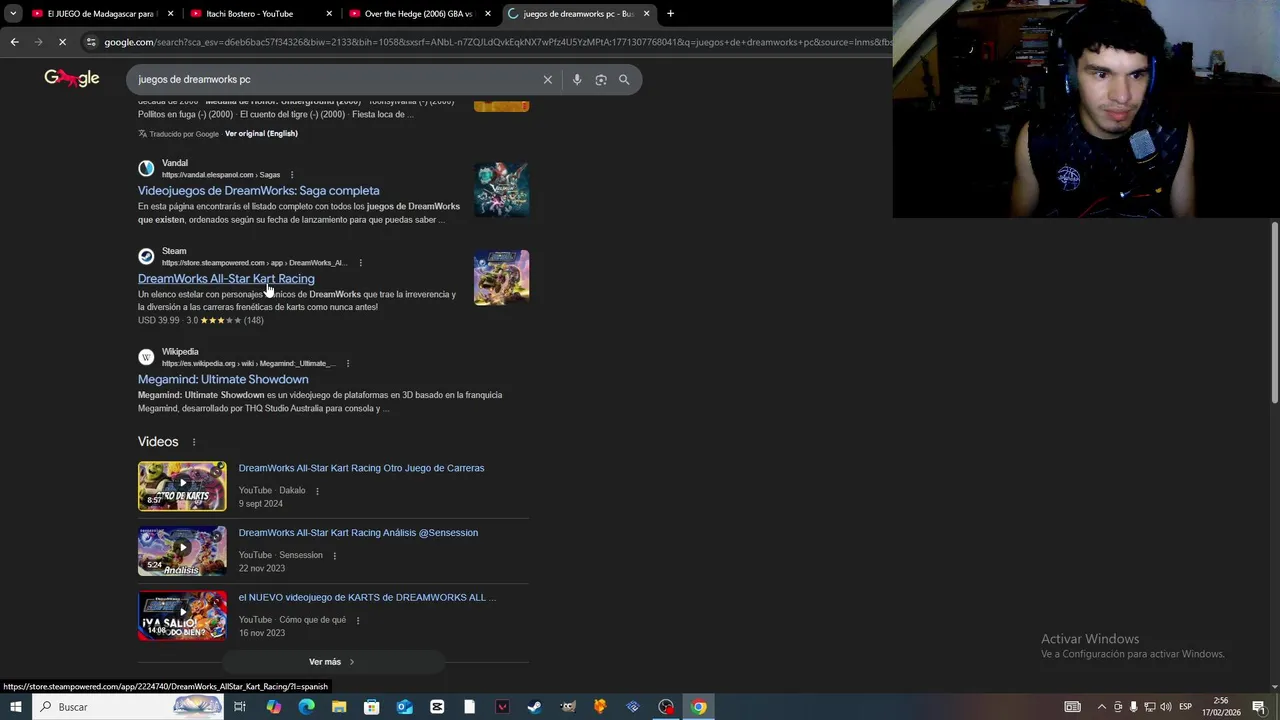Play the Otro Juego de Carreras video thumbnail
Image resolution: width=1280 pixels, height=720 pixels.
182,486
